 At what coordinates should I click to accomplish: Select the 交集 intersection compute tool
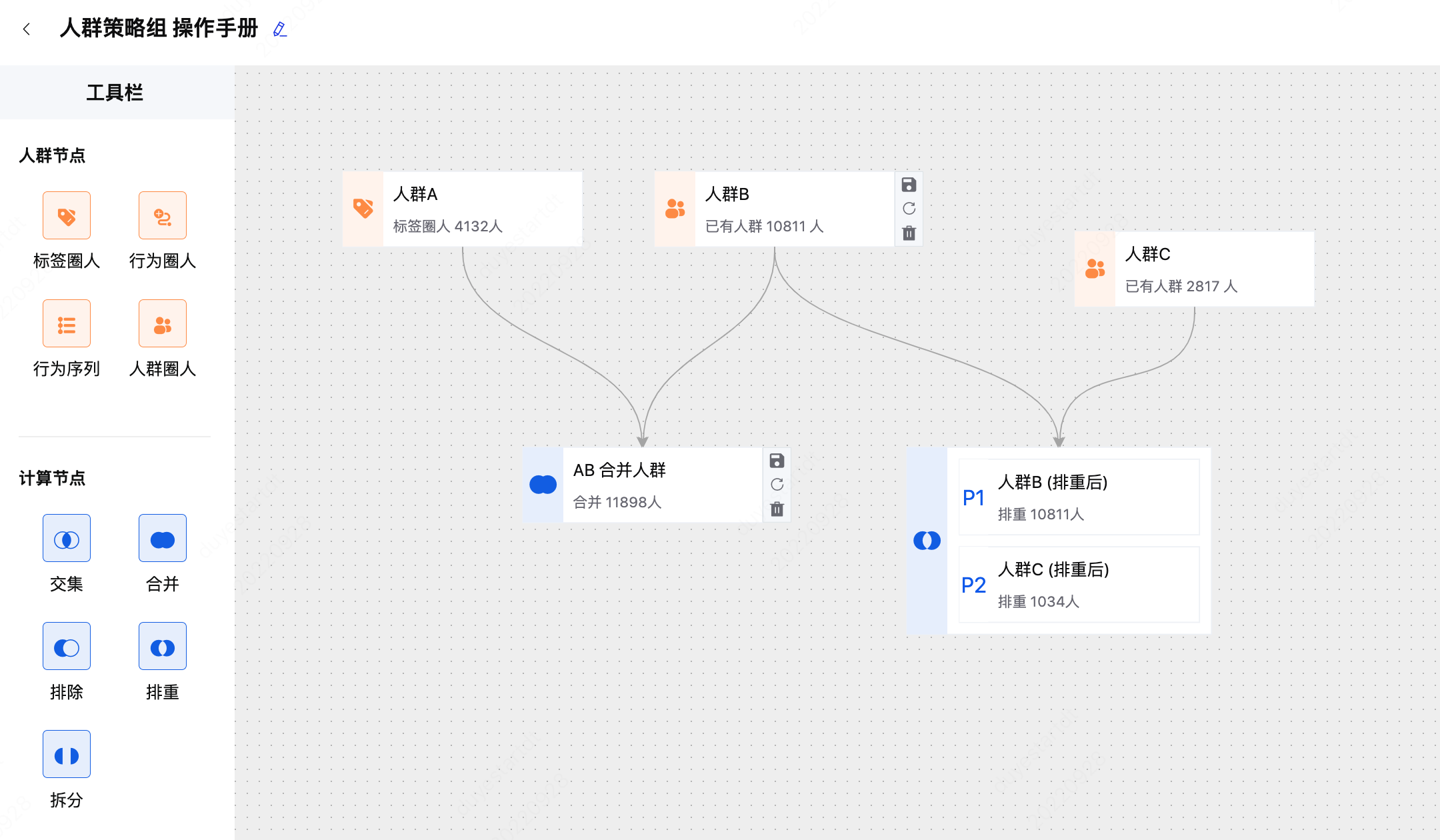tap(67, 538)
